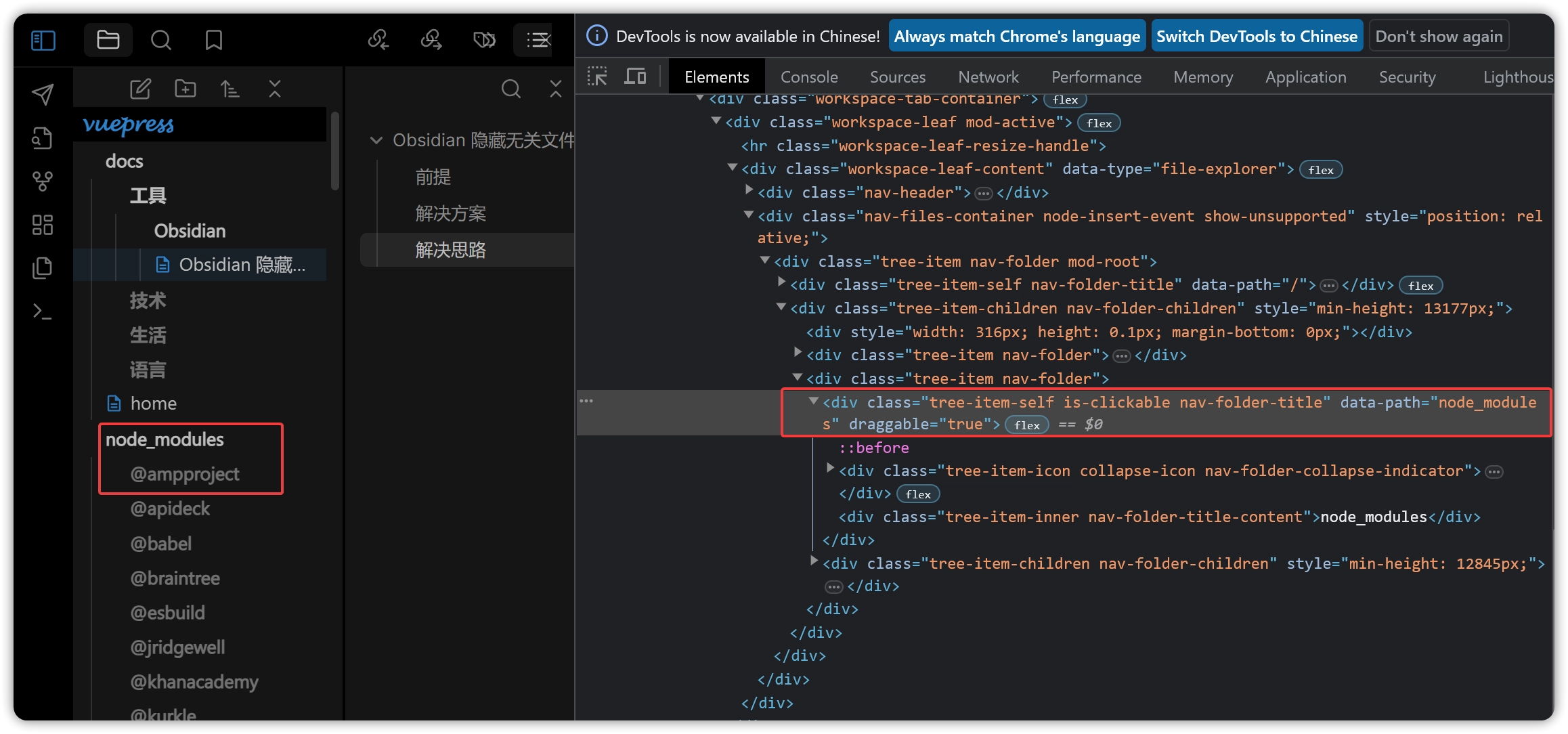Click the paper plane ribbon icon

coord(43,94)
